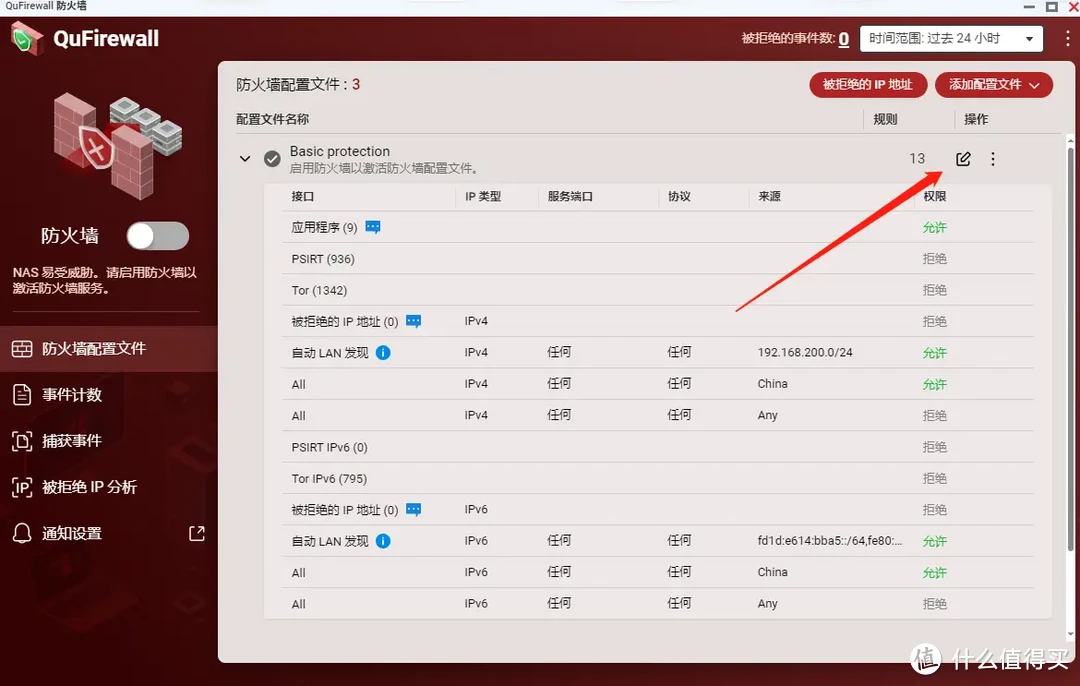
Task: Click the 操作 column header
Action: tap(976, 119)
